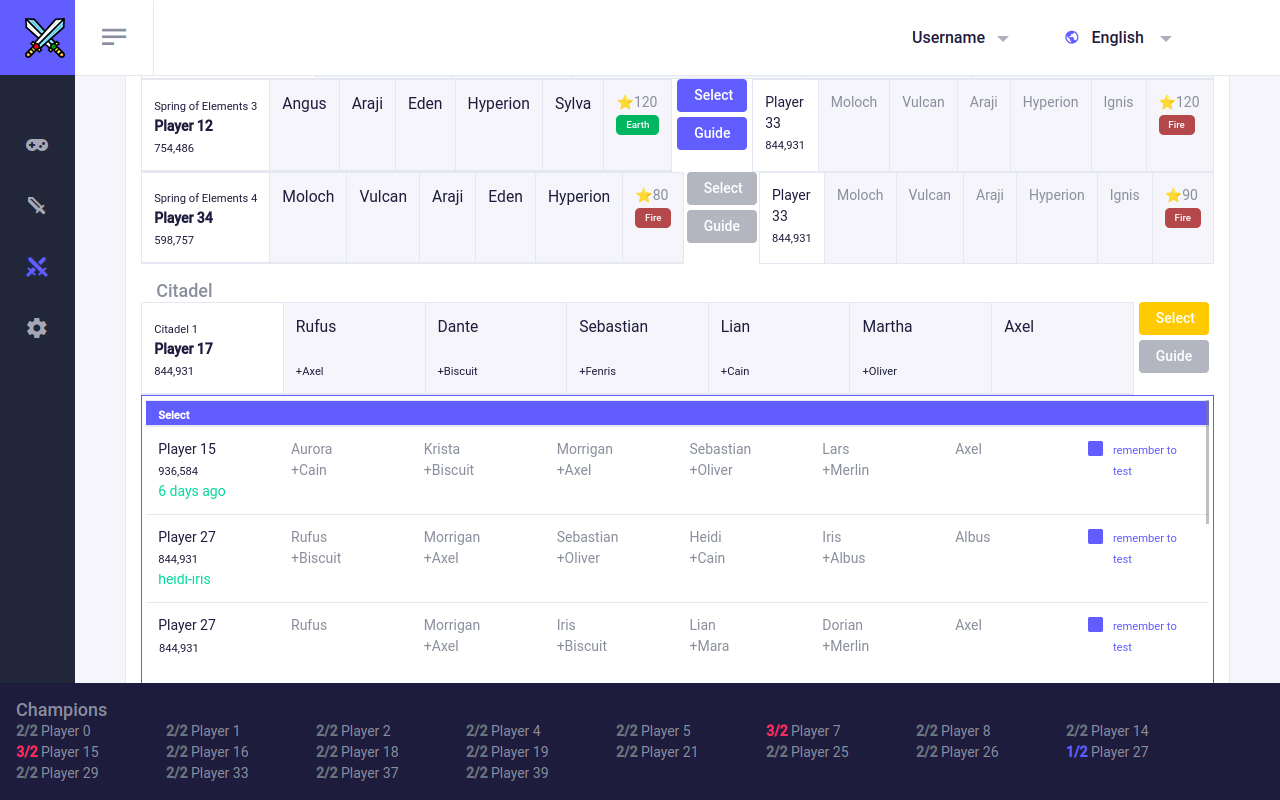Check remember to test for Player 15
The image size is (1280, 800).
coord(1095,449)
